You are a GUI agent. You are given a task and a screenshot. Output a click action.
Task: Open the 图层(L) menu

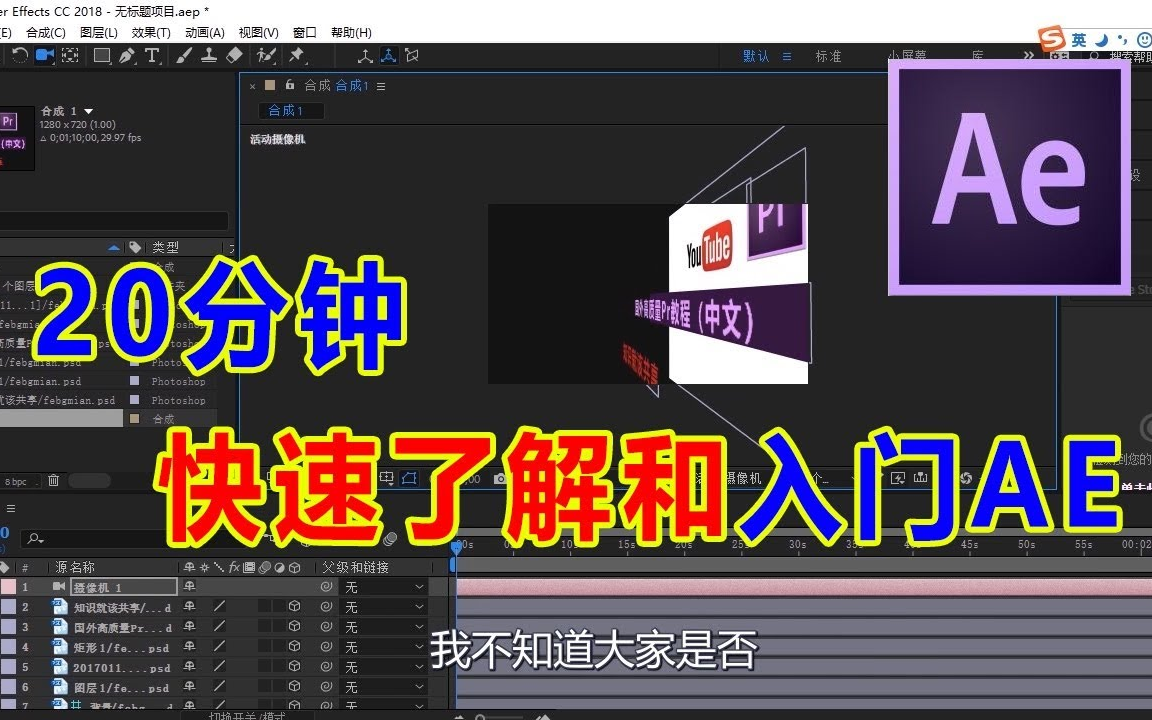point(97,31)
